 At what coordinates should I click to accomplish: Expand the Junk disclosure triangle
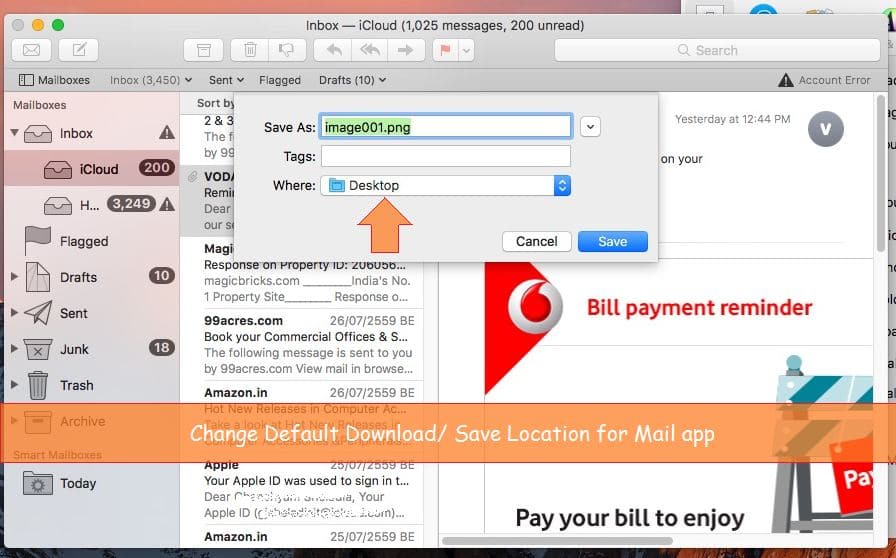(14, 349)
